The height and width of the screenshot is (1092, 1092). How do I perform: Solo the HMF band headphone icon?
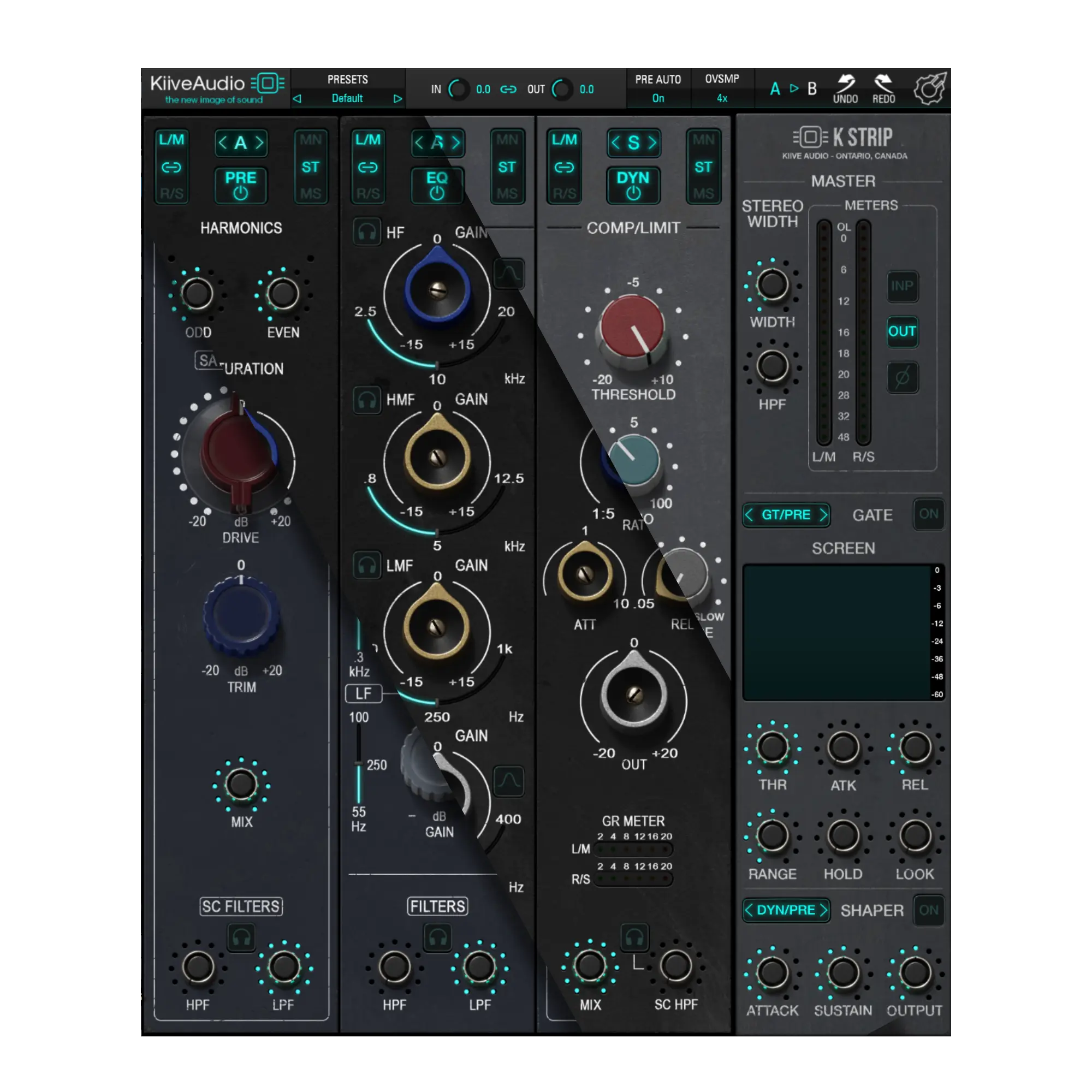(367, 400)
